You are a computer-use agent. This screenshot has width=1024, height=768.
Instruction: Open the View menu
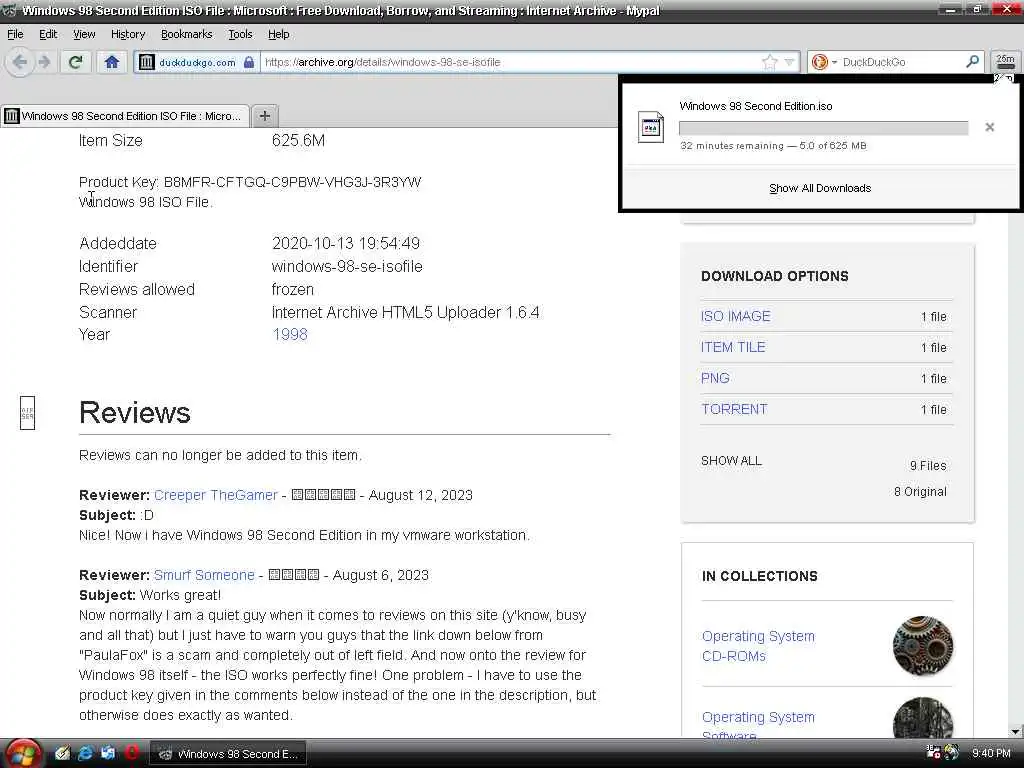pyautogui.click(x=84, y=34)
